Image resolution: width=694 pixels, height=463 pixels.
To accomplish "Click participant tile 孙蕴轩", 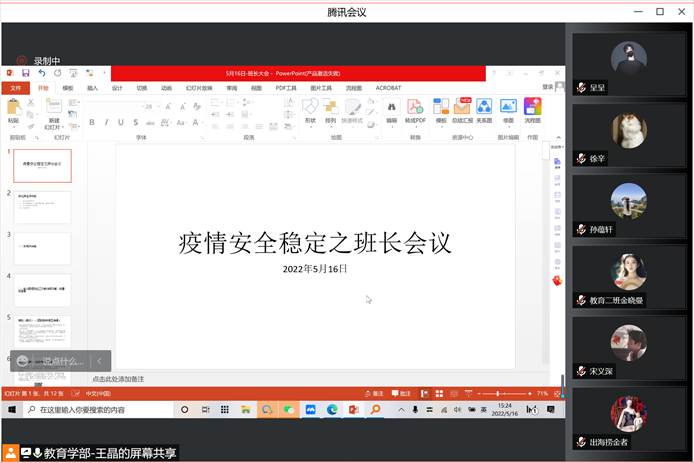I will pyautogui.click(x=629, y=206).
